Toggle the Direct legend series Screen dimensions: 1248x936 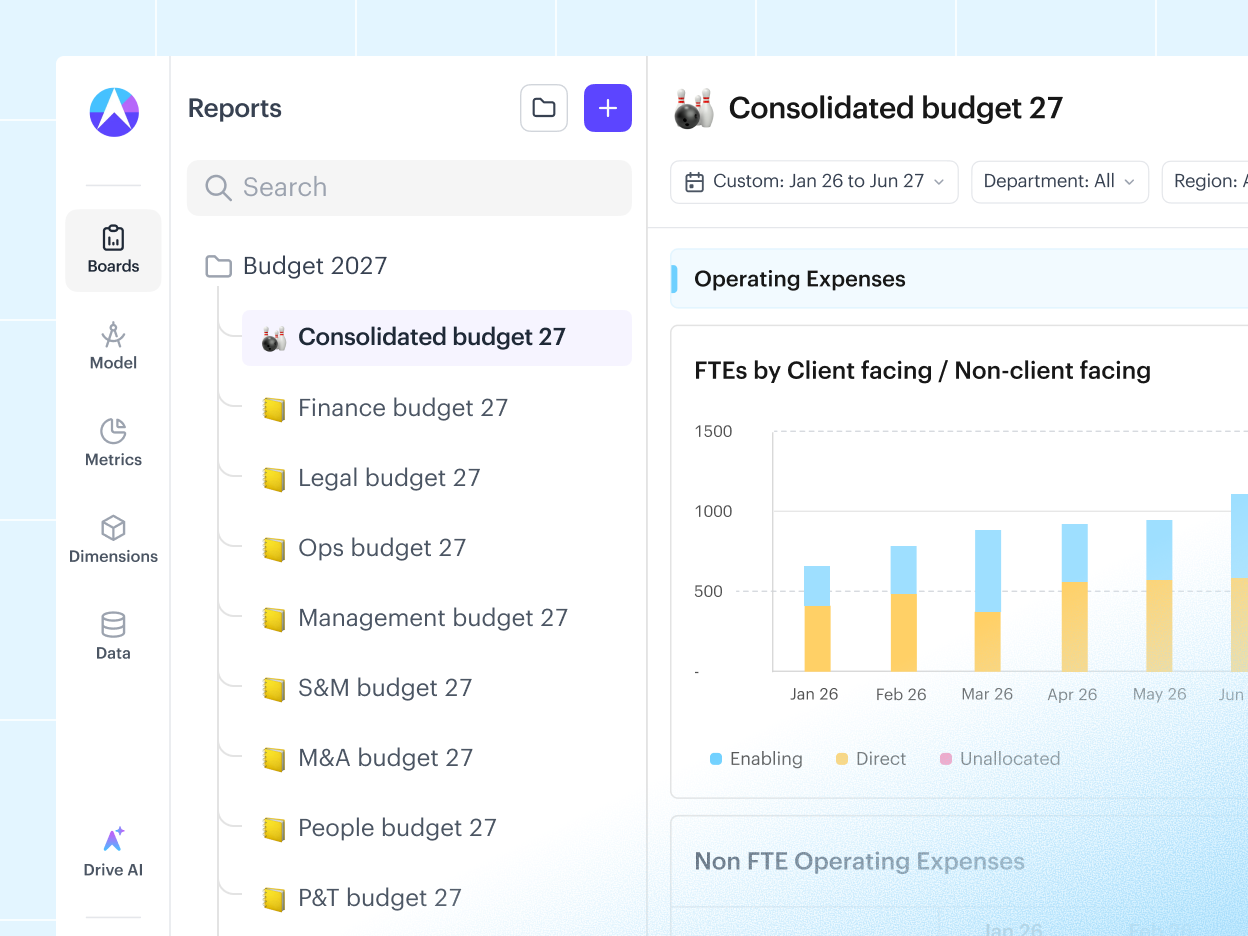click(x=871, y=759)
